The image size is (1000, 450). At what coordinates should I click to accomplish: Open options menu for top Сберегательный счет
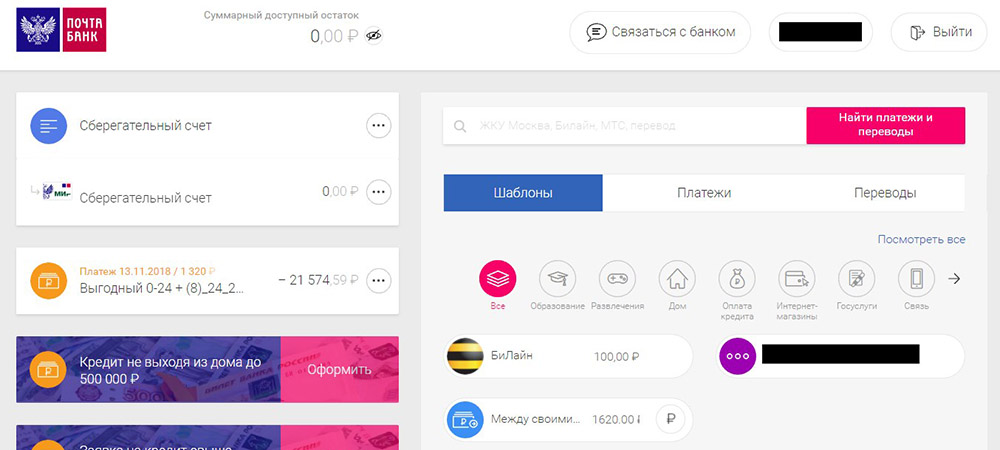pyautogui.click(x=379, y=126)
